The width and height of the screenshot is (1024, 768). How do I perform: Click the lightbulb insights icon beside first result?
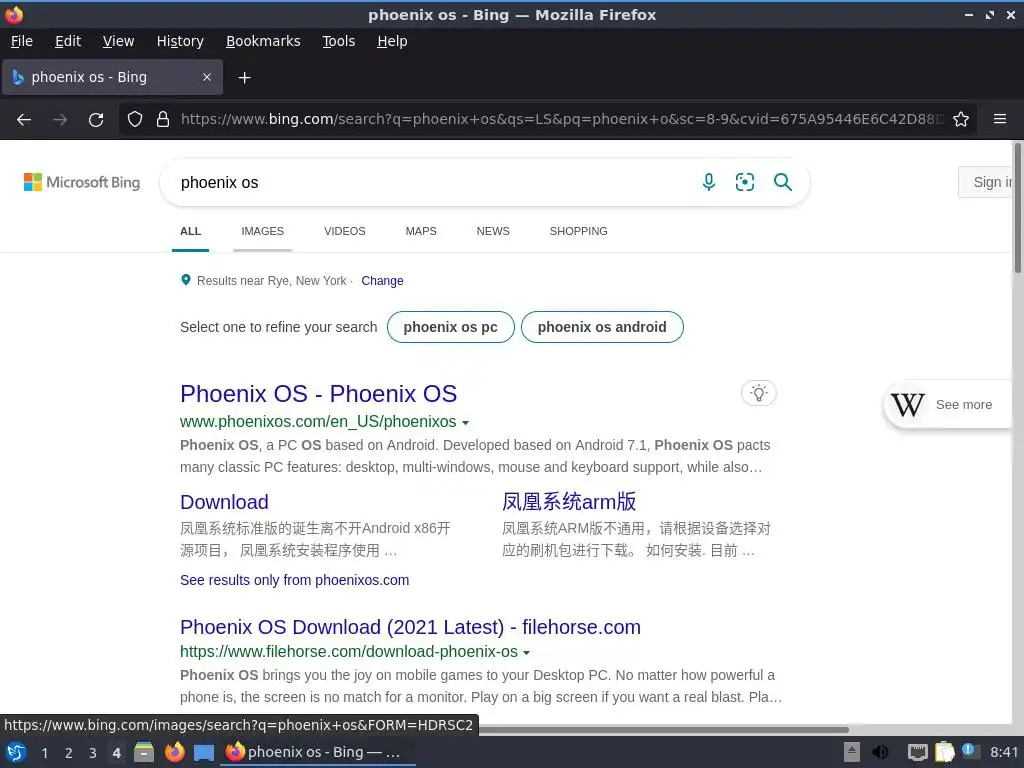(x=758, y=393)
